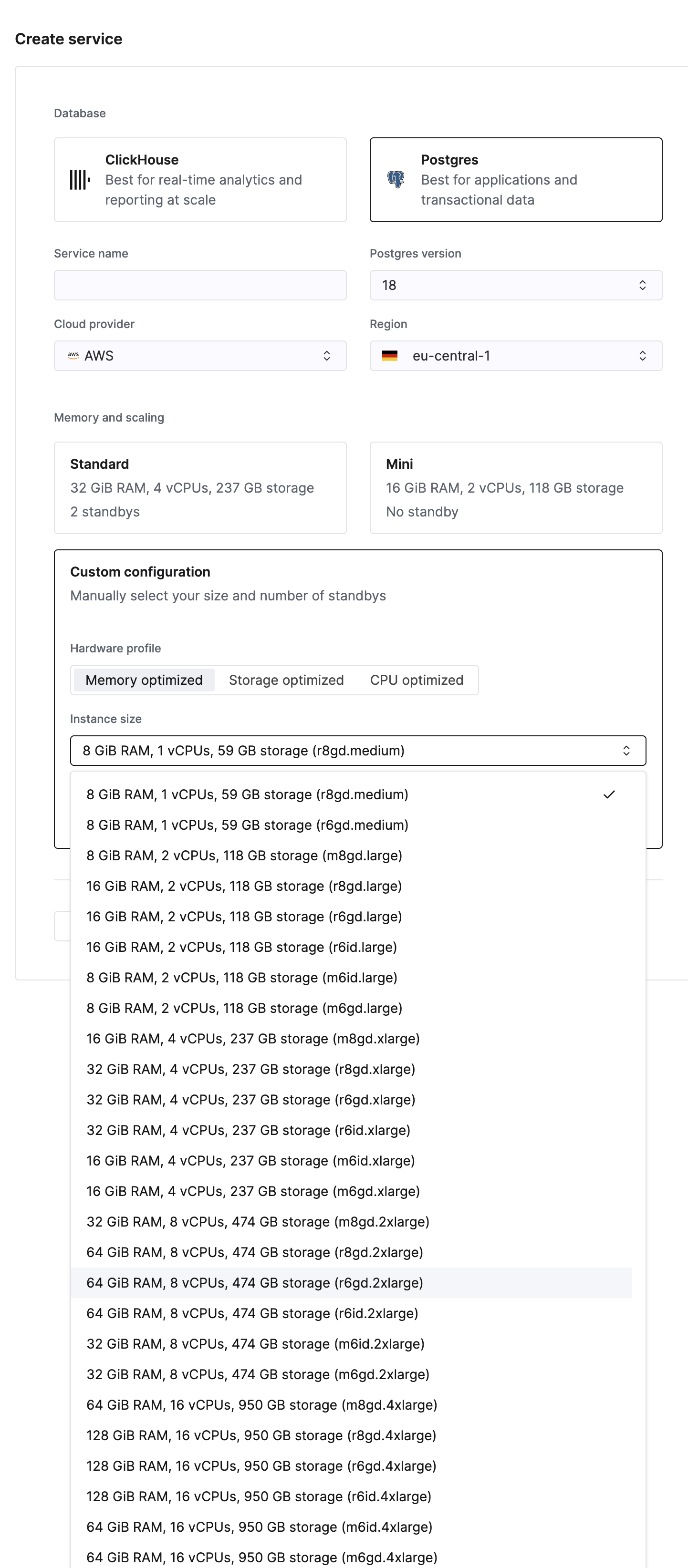
Task: Click the German flag in Region field
Action: (x=390, y=355)
